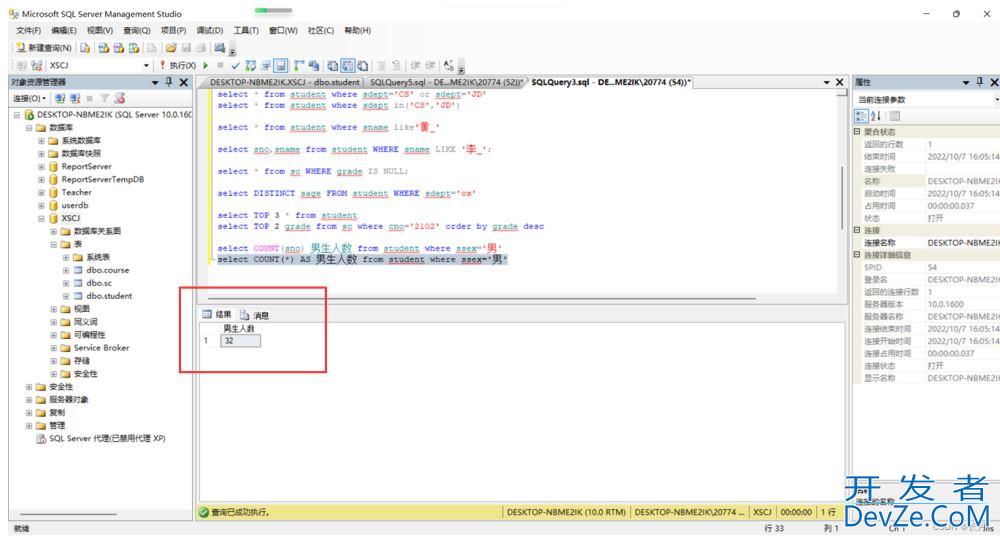The image size is (1000, 538).
Task: Click the New Query (新建查询) button
Action: (43, 48)
